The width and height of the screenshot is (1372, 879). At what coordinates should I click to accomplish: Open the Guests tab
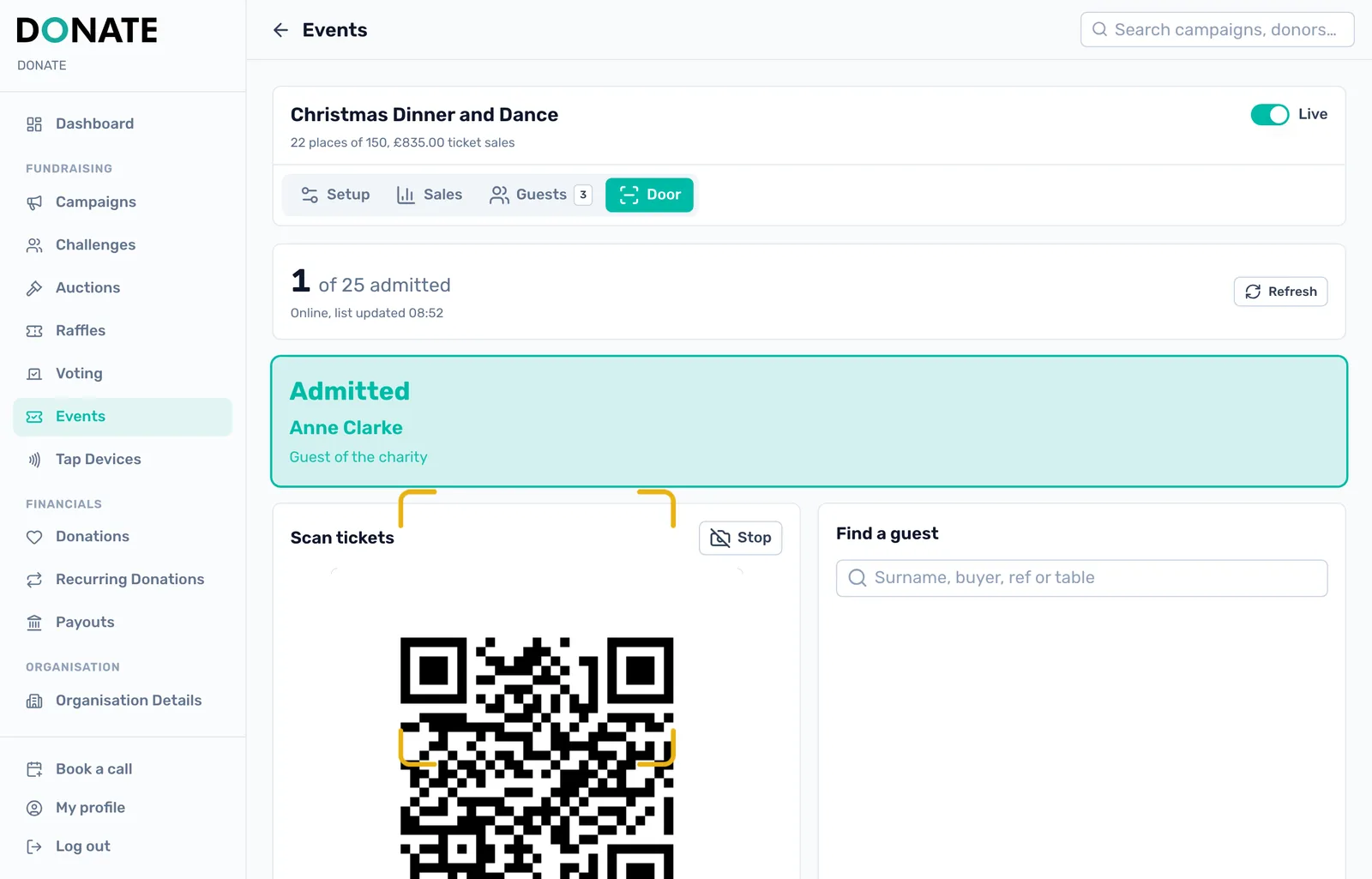[x=540, y=195]
